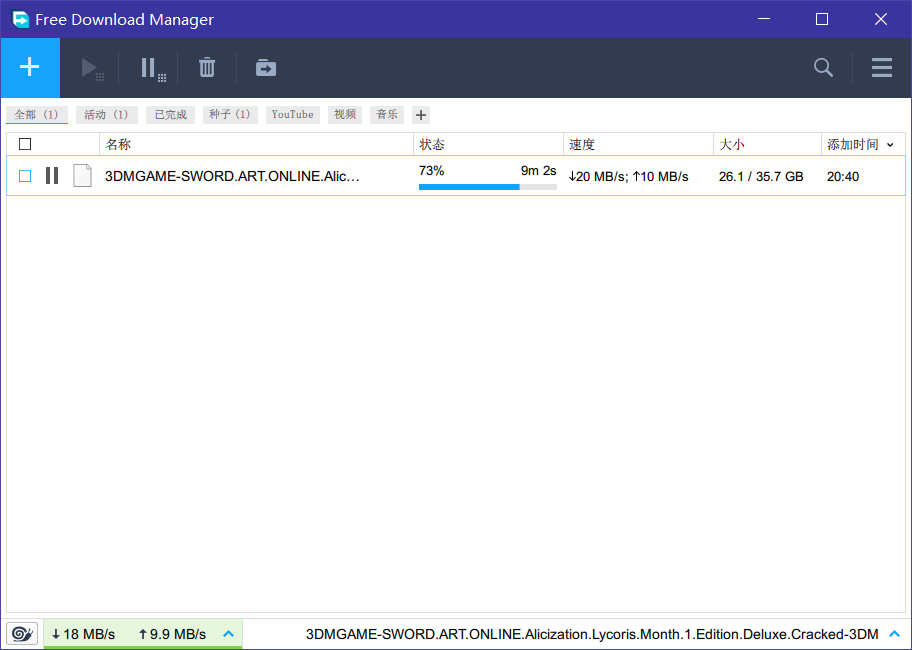Open the hamburger main menu
The height and width of the screenshot is (650, 912).
coord(882,67)
